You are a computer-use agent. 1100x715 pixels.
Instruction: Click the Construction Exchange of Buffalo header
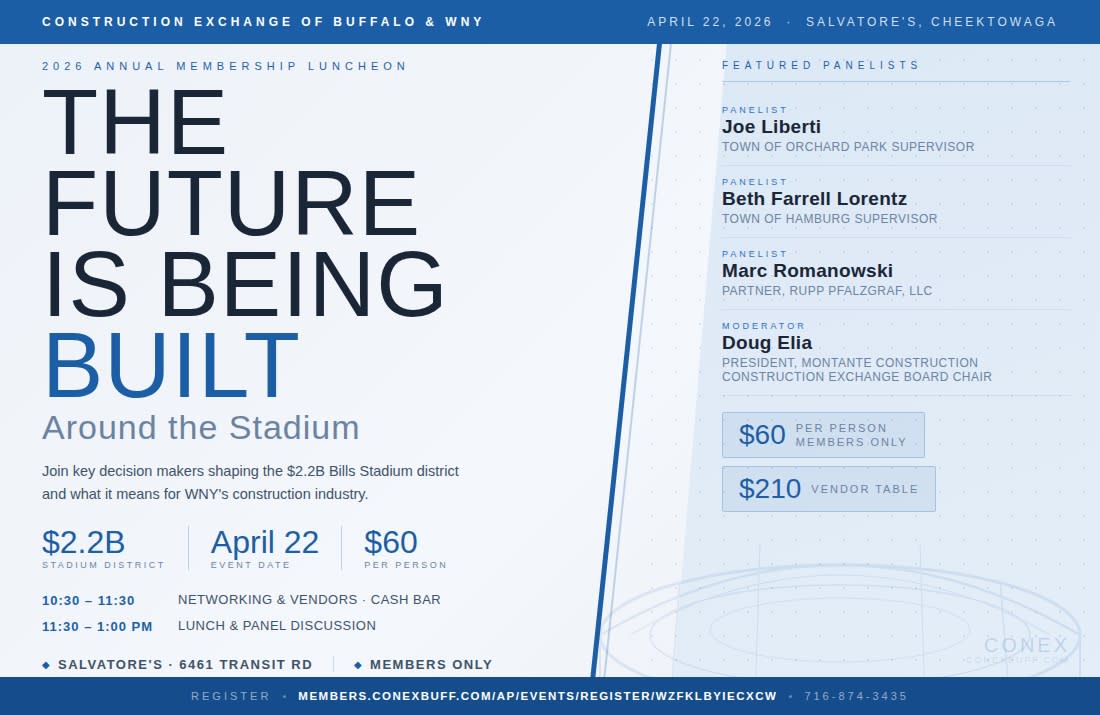click(263, 22)
